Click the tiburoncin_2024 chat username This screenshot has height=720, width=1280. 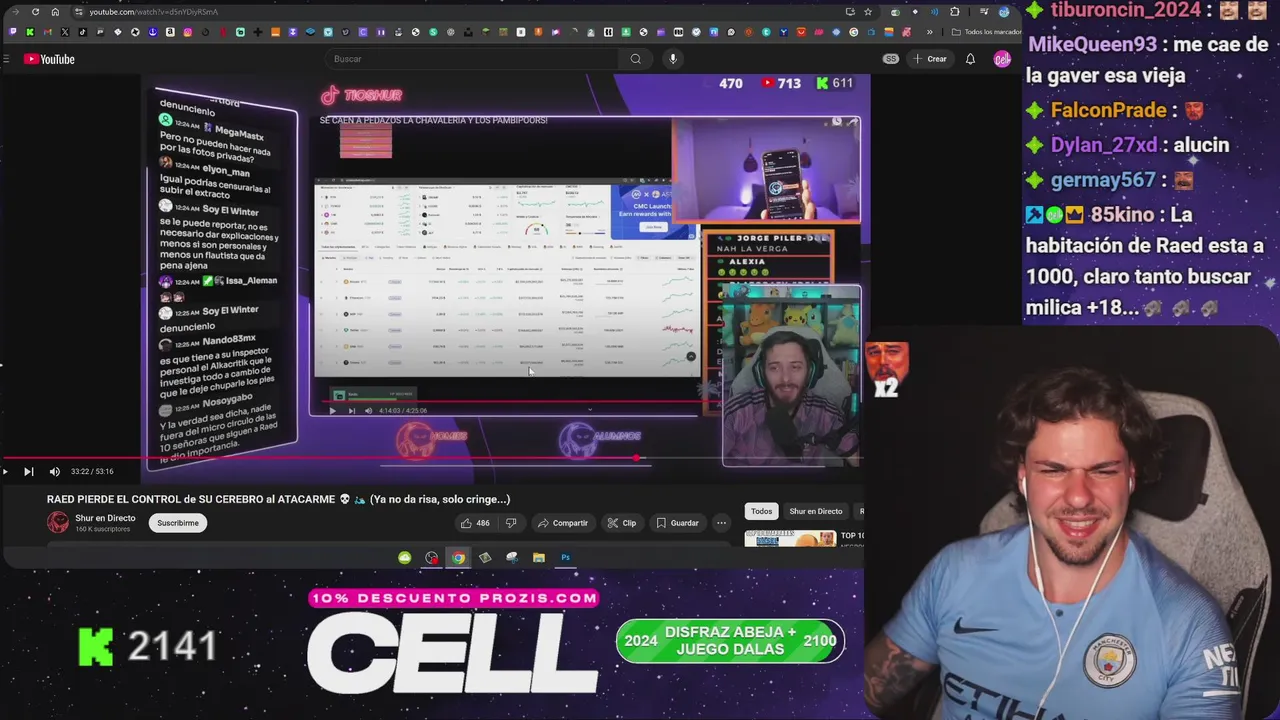[1125, 10]
